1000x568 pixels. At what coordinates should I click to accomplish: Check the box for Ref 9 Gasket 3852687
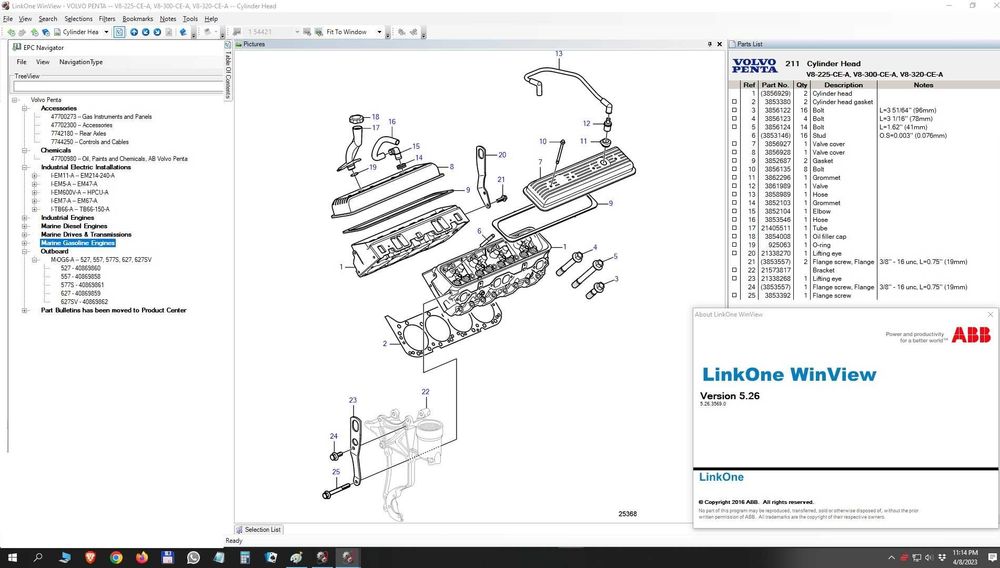pyautogui.click(x=734, y=161)
